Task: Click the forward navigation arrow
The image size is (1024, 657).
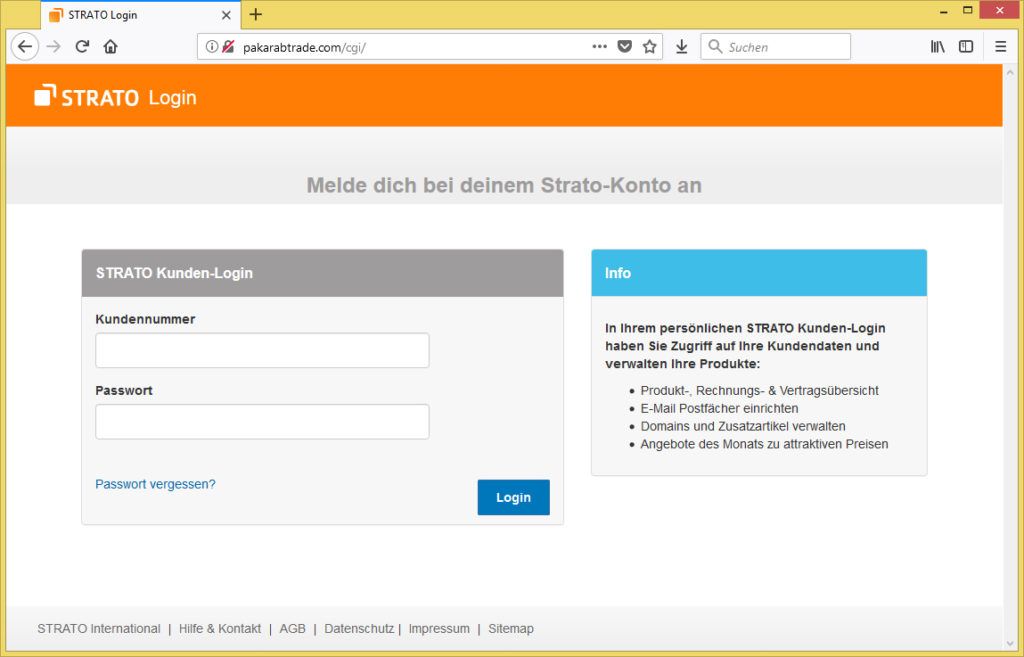Action: (54, 46)
